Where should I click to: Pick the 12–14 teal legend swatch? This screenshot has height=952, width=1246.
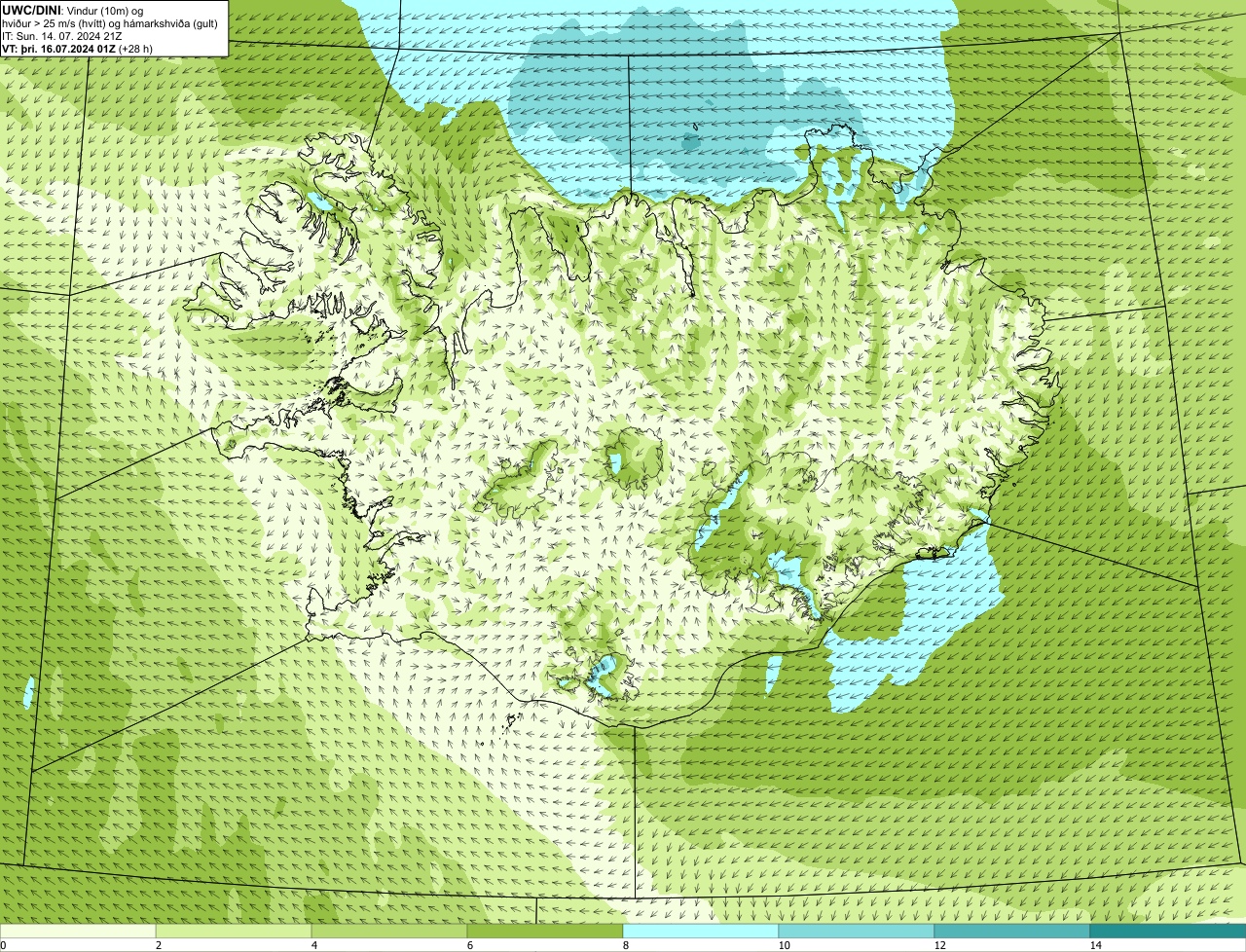click(x=1012, y=931)
